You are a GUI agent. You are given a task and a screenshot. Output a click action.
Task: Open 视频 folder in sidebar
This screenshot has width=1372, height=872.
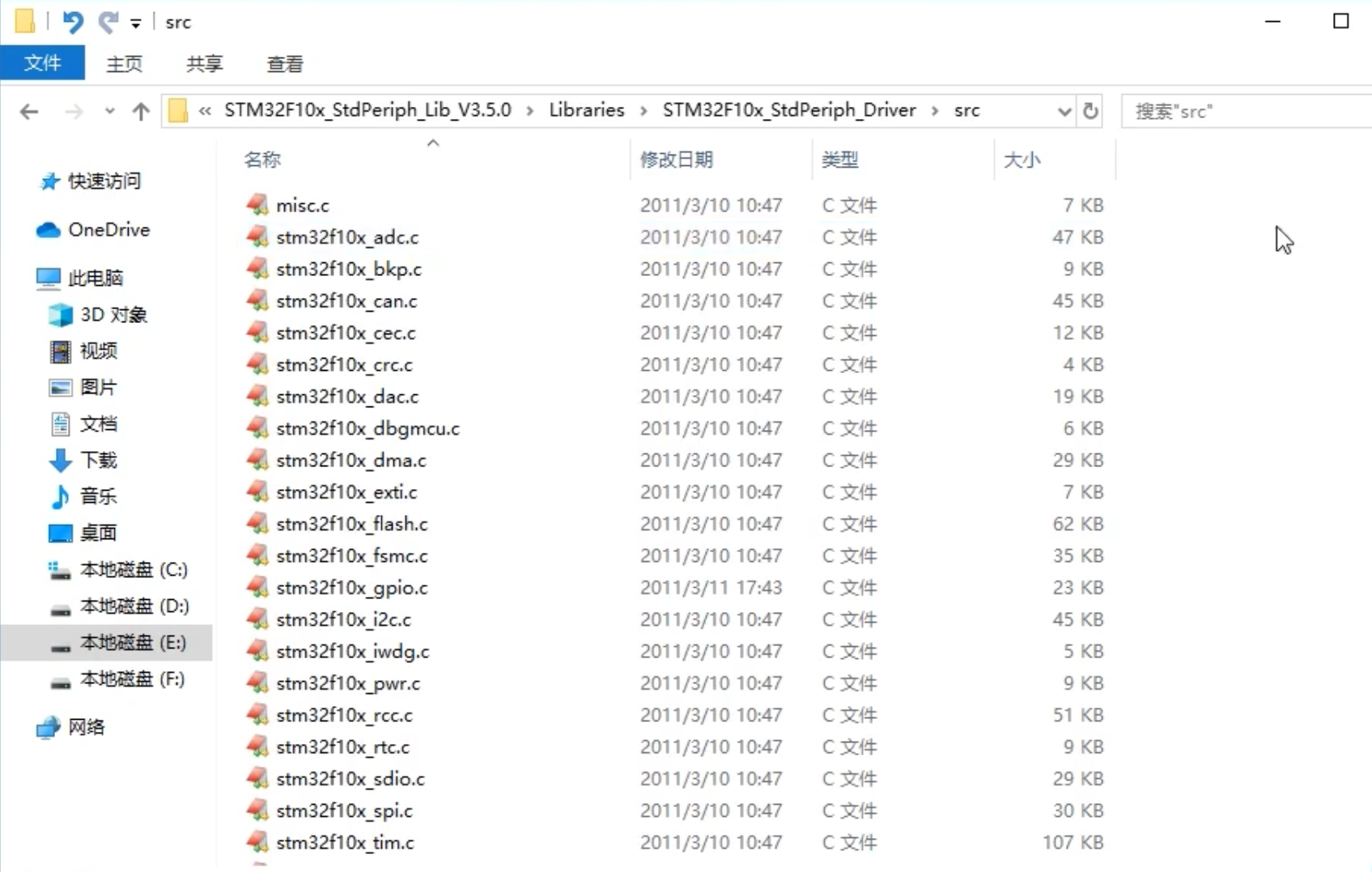[x=84, y=351]
